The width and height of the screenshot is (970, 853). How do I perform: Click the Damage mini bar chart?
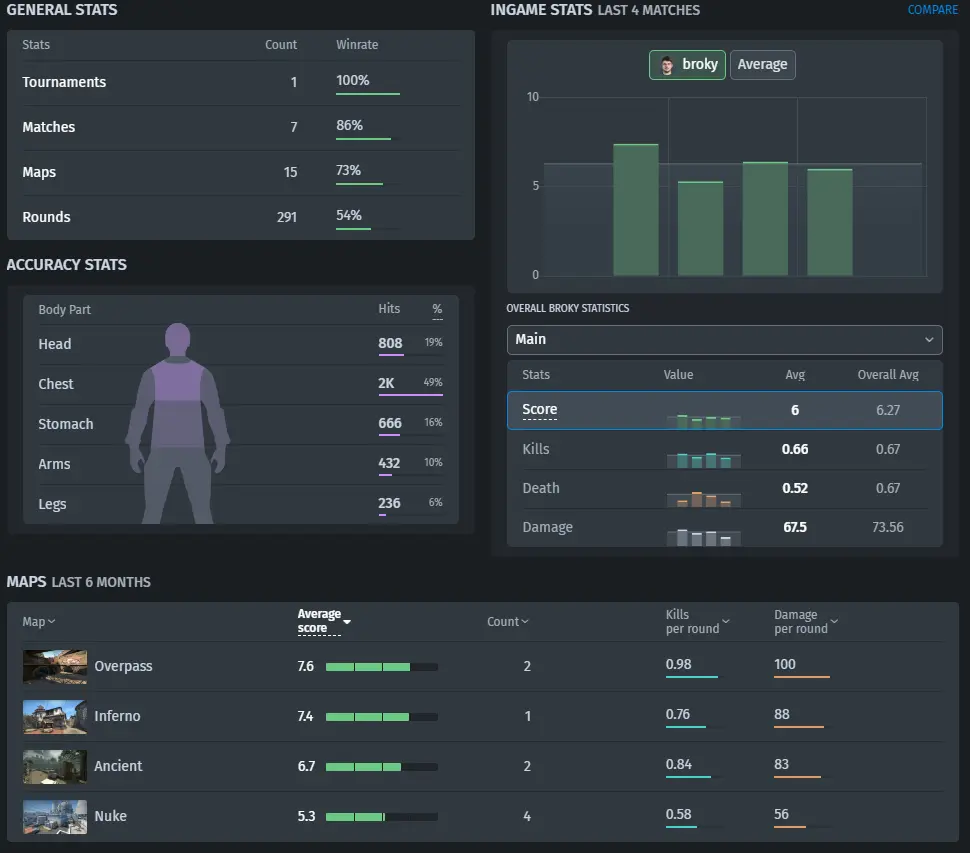pos(704,538)
